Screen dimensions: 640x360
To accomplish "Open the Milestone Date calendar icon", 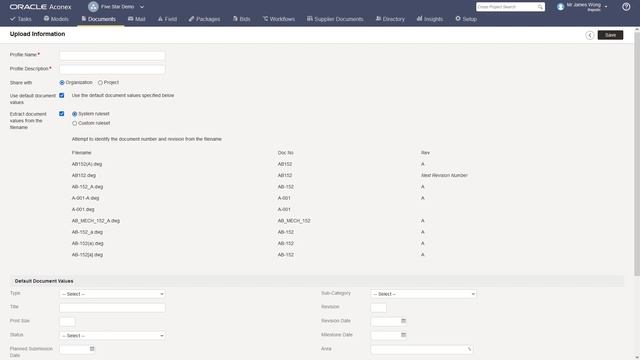I will point(403,335).
